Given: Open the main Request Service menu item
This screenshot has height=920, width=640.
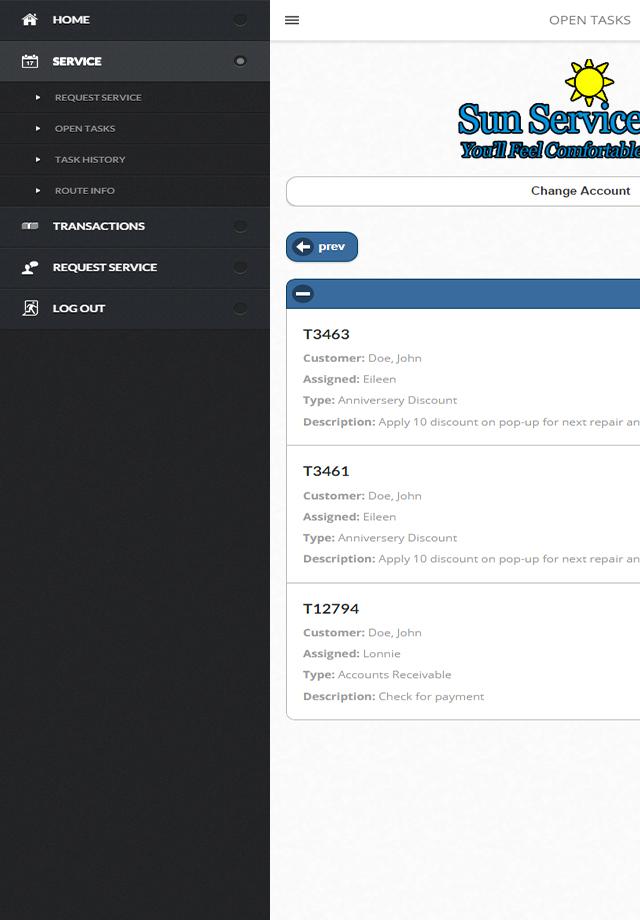Looking at the screenshot, I should tap(135, 267).
